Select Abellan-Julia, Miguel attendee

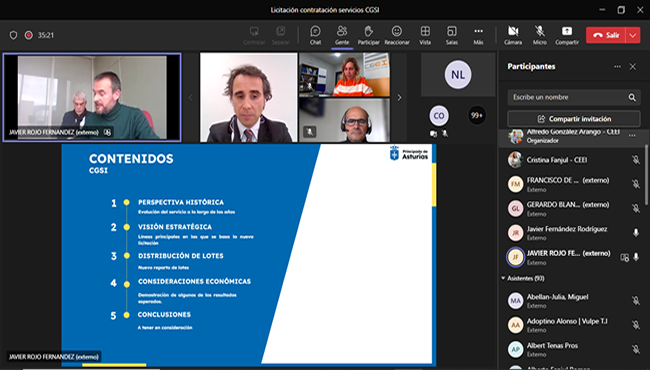[574, 301]
